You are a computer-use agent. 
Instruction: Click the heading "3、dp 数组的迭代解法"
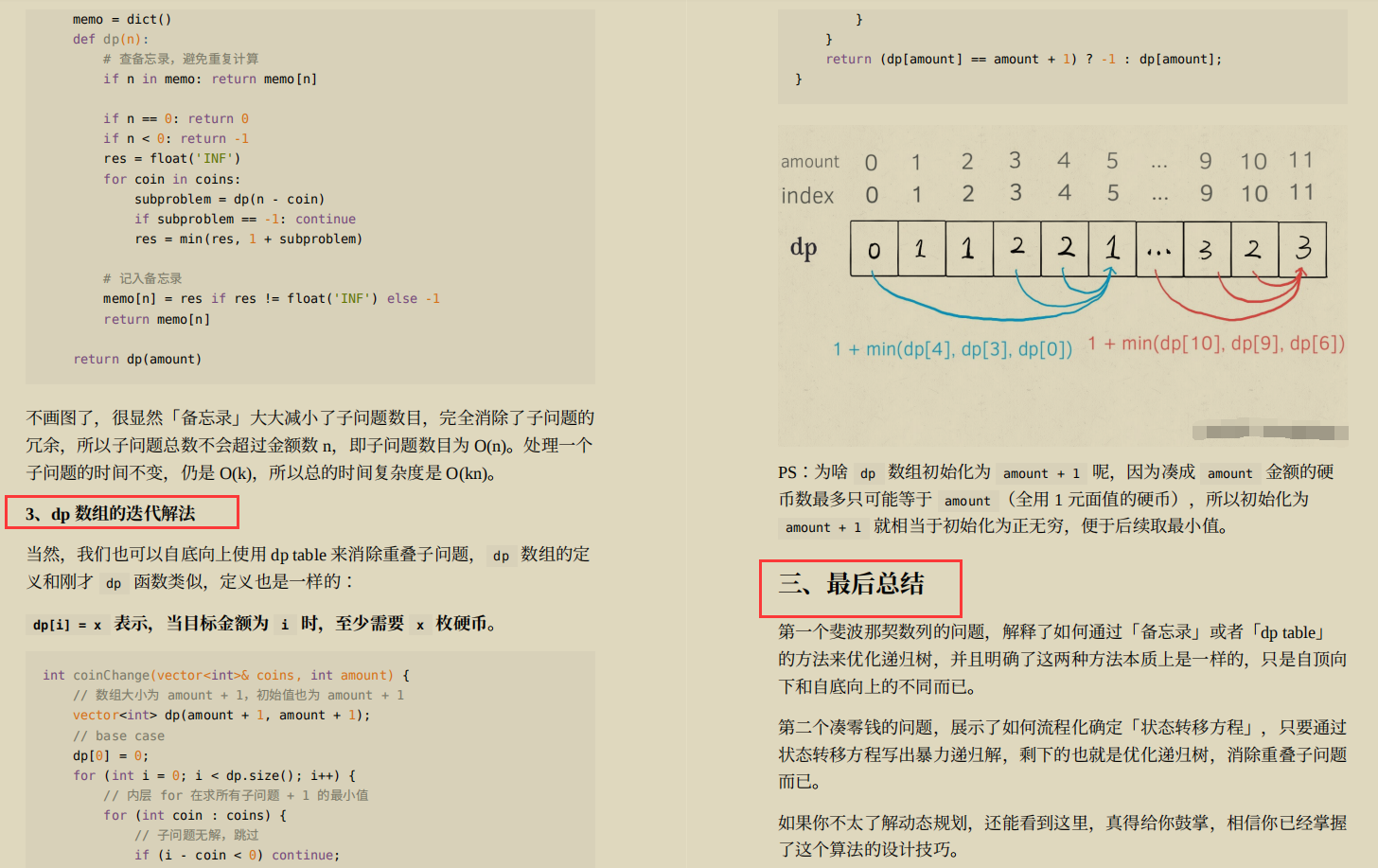pyautogui.click(x=111, y=513)
